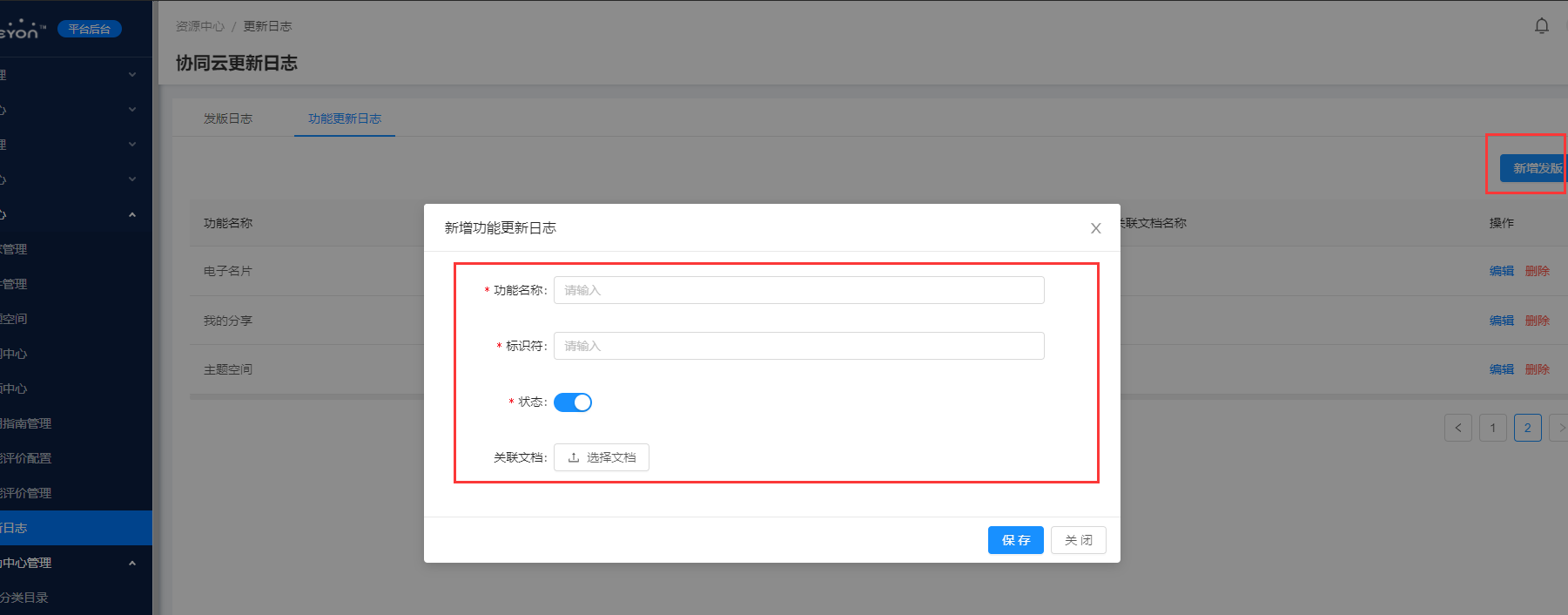
Task: Click the 新增发版 button
Action: click(x=1534, y=168)
